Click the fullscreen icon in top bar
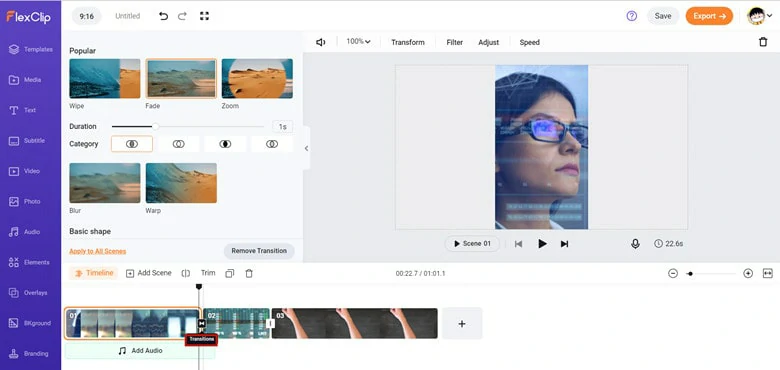Image resolution: width=780 pixels, height=370 pixels. click(204, 16)
